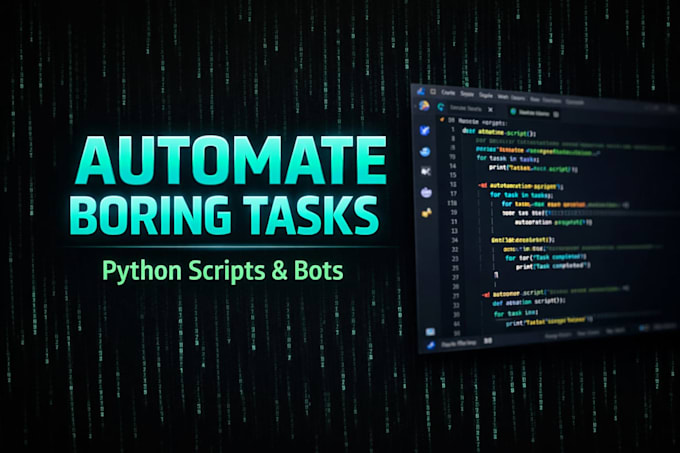Click the app logo in the editor title bar

pos(421,91)
